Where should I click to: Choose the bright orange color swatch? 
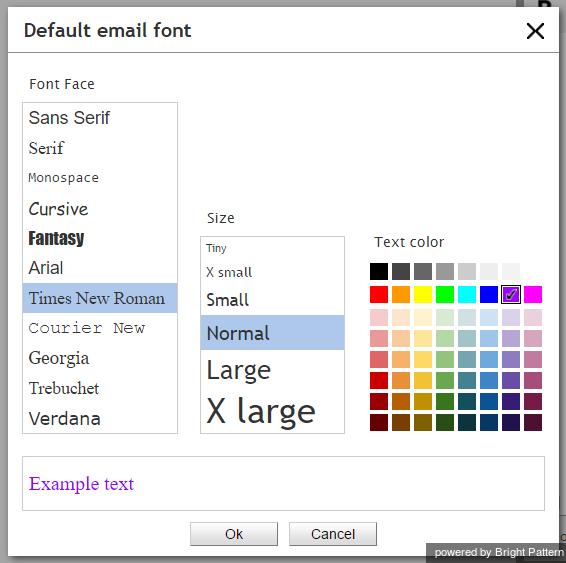tap(401, 294)
